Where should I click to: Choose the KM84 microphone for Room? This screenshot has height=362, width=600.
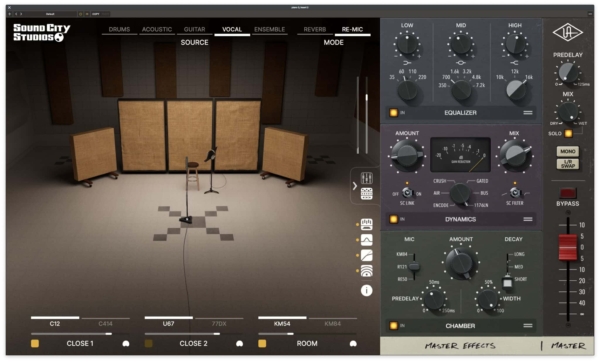333,324
